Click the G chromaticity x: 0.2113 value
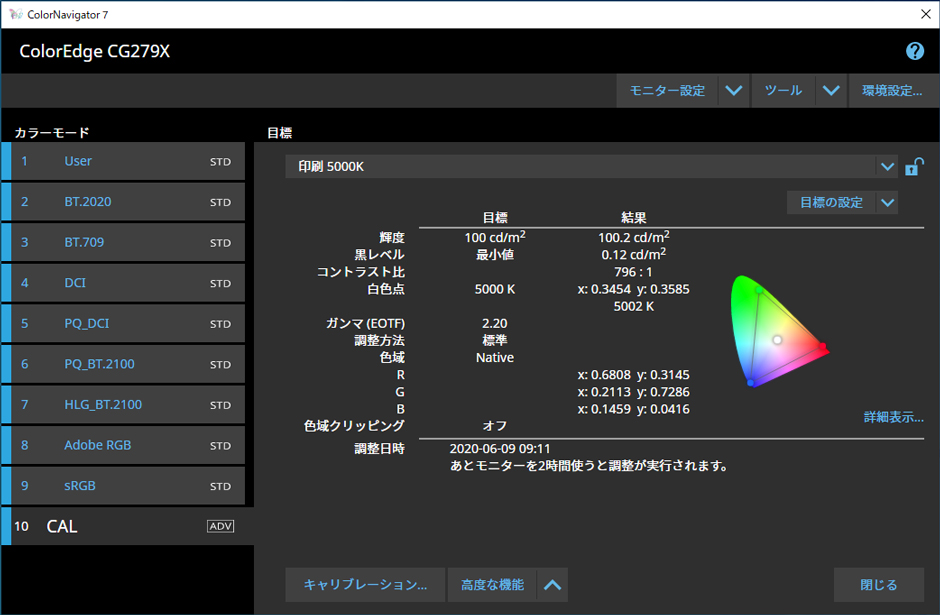940x615 pixels. pos(604,392)
